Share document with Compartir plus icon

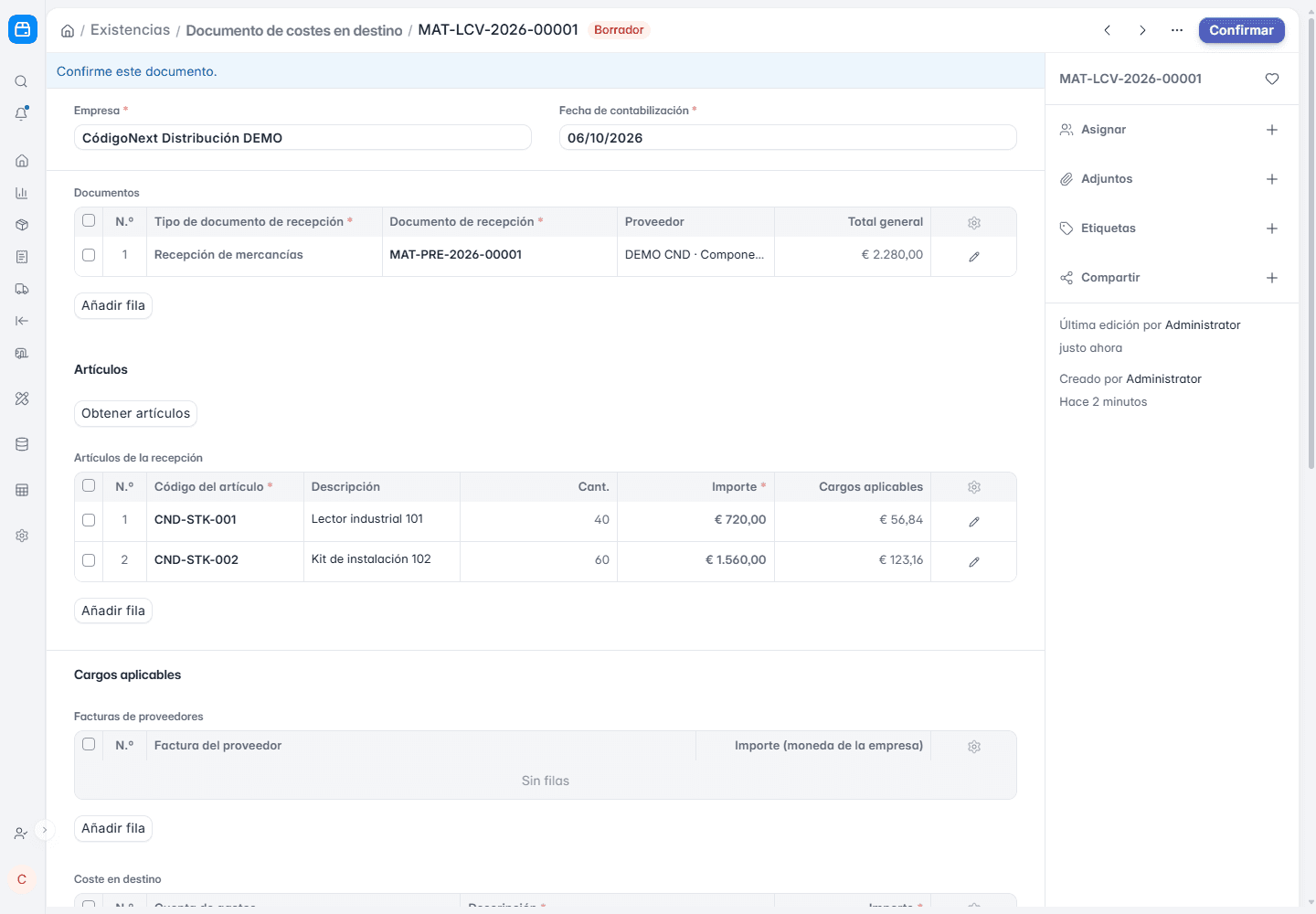pos(1272,278)
